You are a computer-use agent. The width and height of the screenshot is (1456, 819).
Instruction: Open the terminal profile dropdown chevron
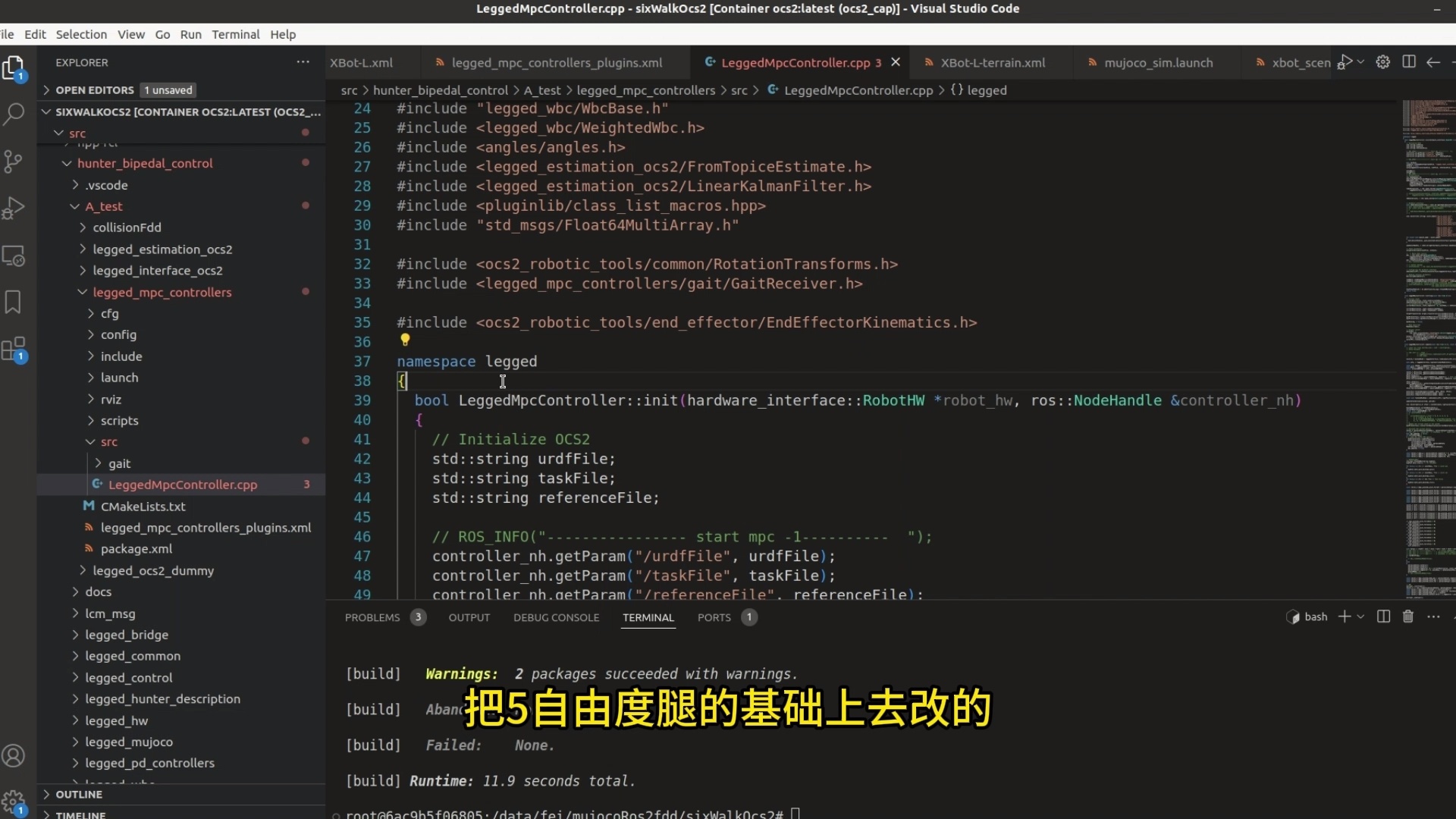1360,617
